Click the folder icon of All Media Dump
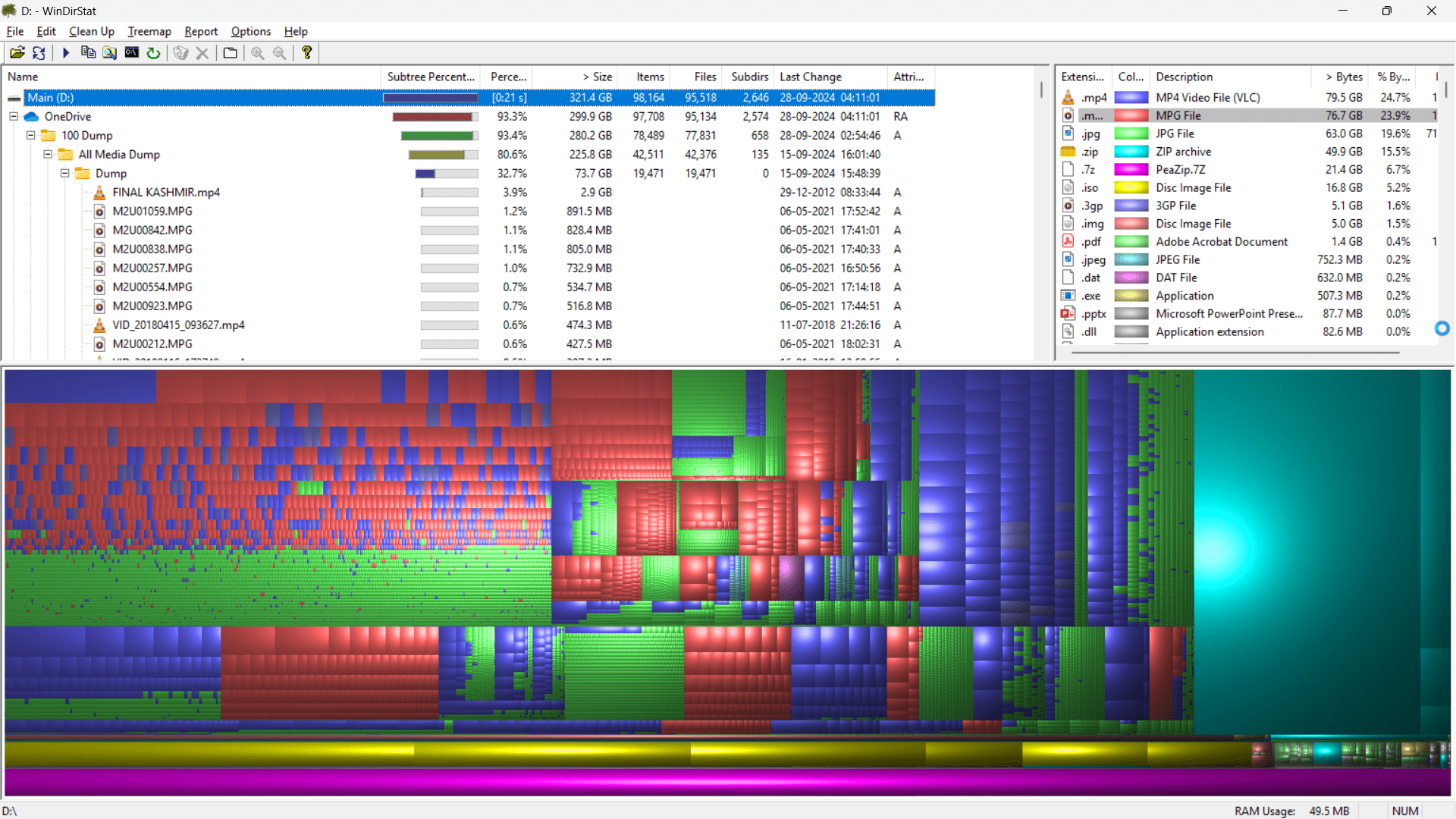 click(66, 154)
